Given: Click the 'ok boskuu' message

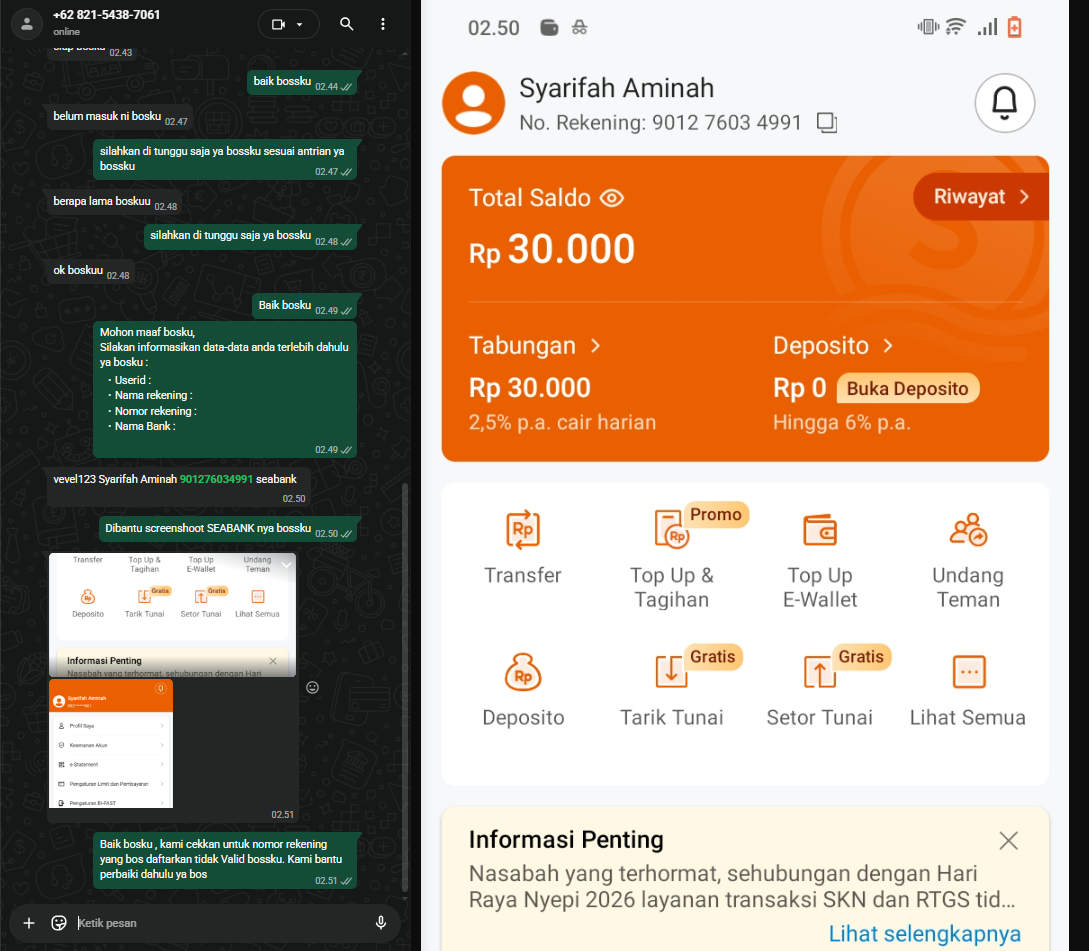Looking at the screenshot, I should click(90, 270).
